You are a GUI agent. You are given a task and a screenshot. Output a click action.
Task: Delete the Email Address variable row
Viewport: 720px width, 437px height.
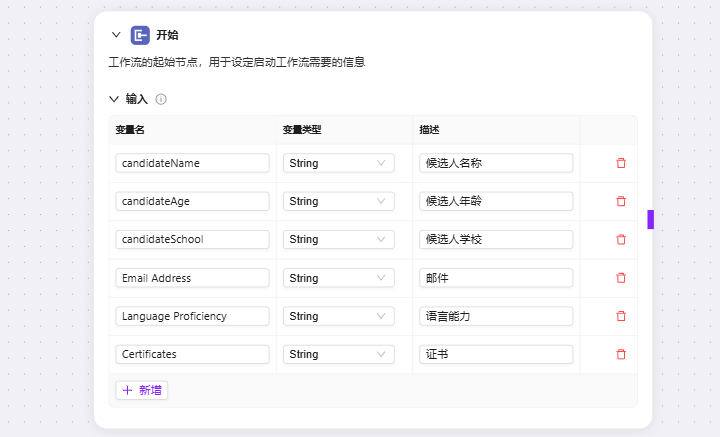621,278
